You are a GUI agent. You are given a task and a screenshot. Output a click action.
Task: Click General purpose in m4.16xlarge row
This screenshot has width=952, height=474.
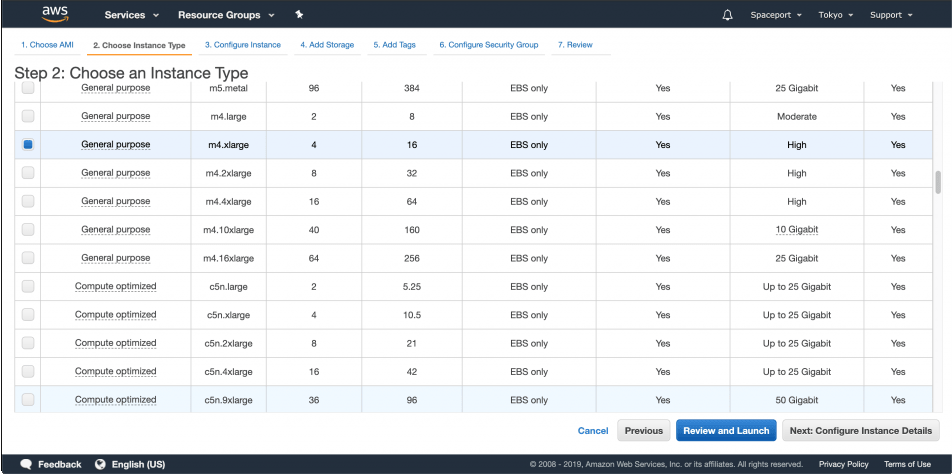[x=115, y=258]
